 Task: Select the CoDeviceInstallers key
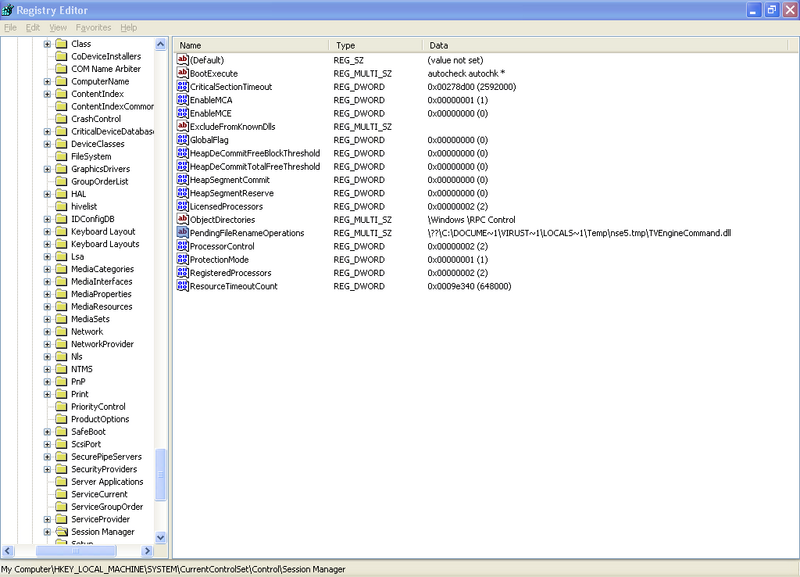(x=106, y=56)
